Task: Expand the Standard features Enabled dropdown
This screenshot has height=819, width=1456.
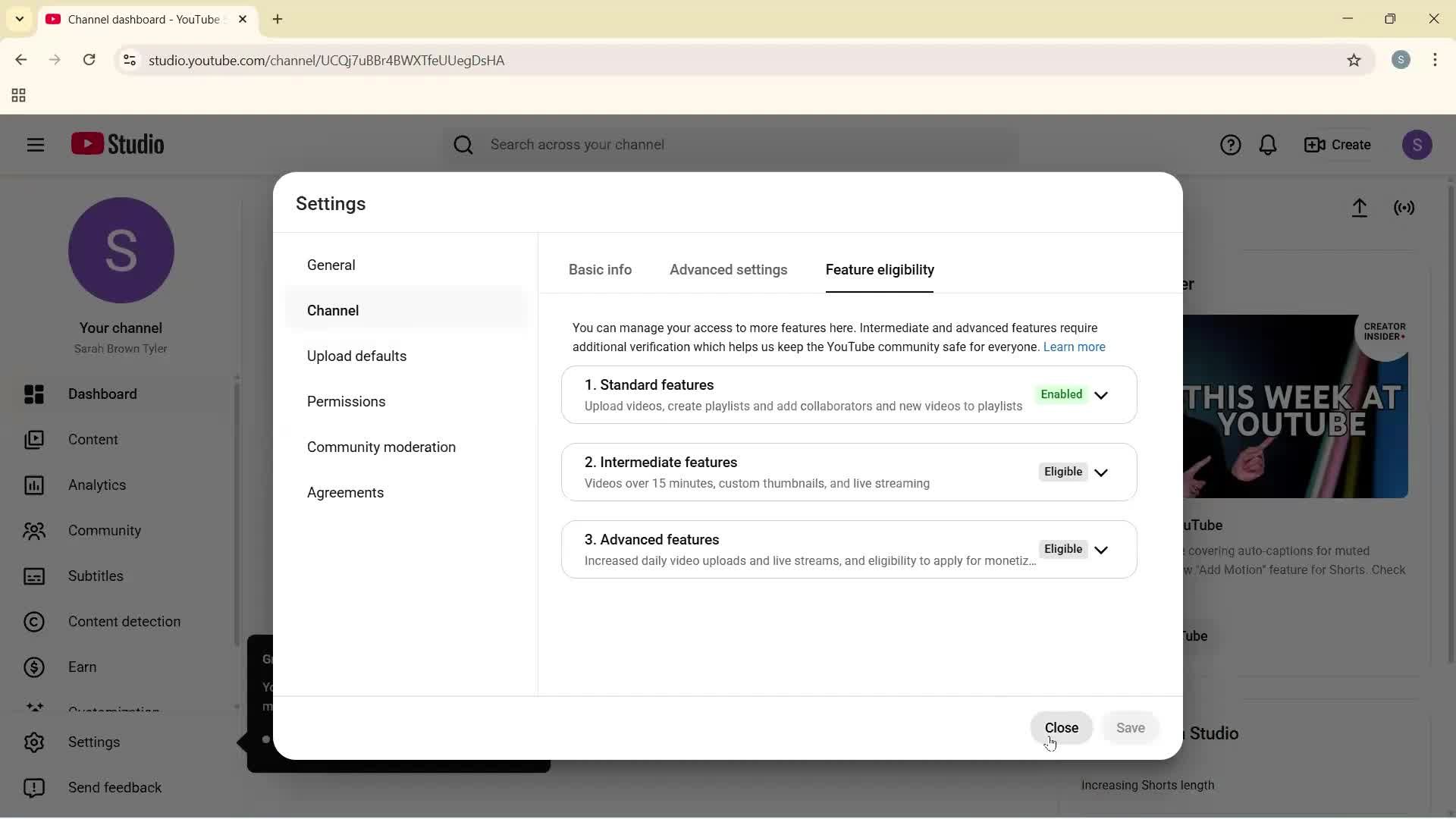Action: (x=1103, y=395)
